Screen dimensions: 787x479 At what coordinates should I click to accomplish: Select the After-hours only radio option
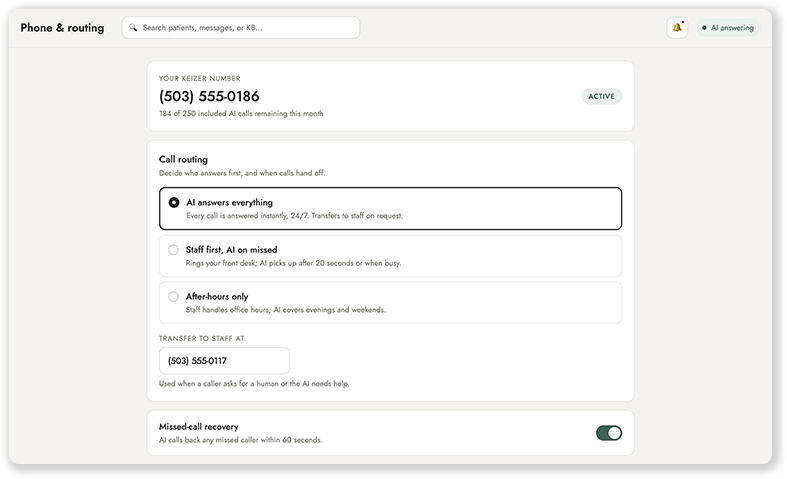point(173,296)
